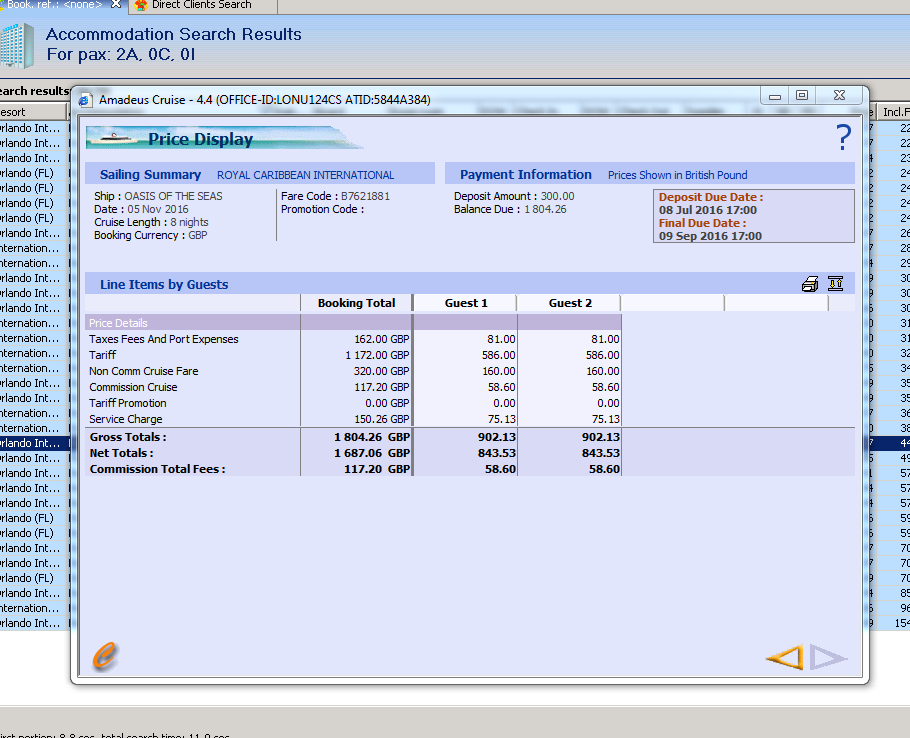910x738 pixels.
Task: Click the Booking Total column header
Action: click(x=356, y=303)
